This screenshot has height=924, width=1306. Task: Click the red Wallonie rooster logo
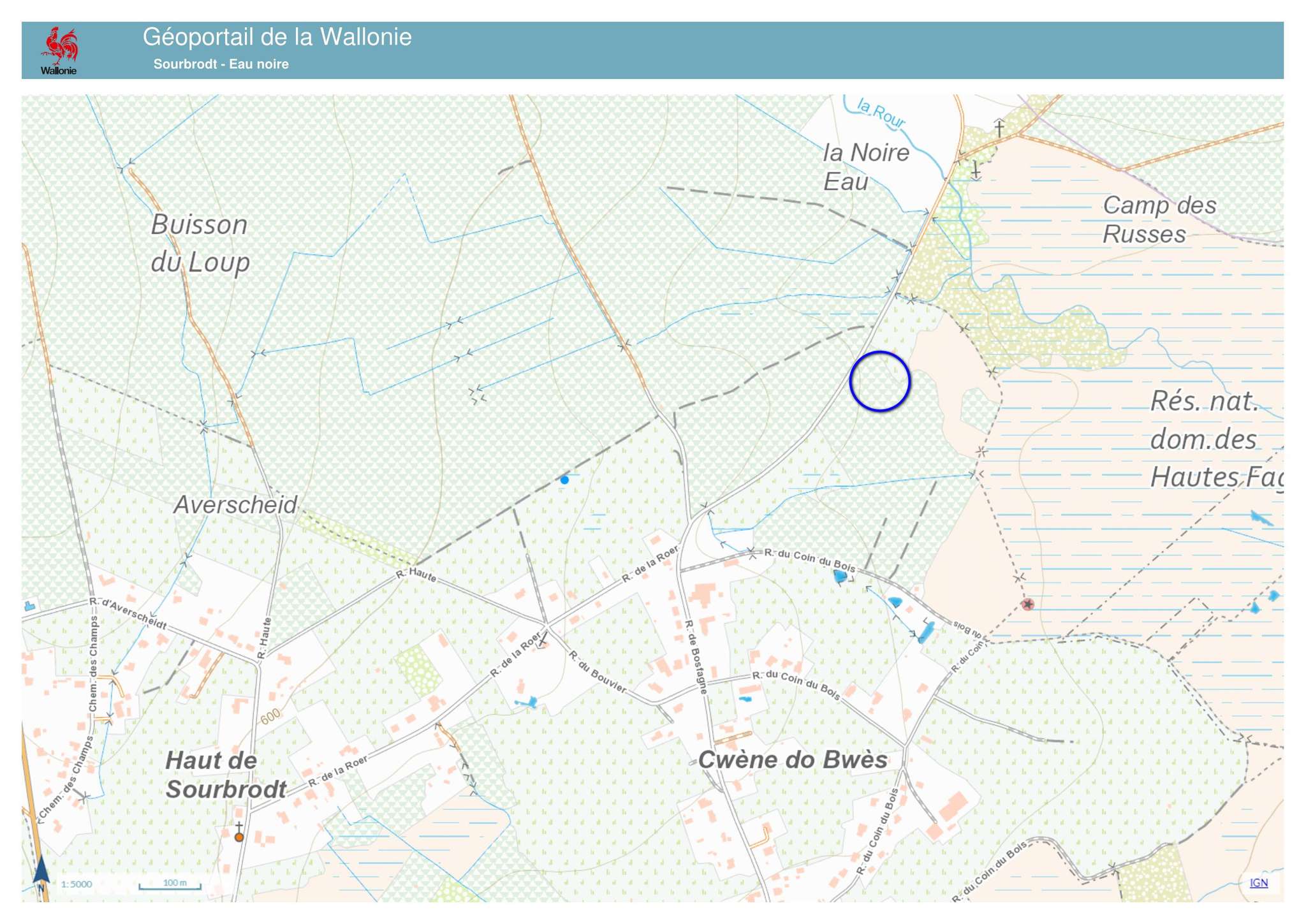(59, 47)
